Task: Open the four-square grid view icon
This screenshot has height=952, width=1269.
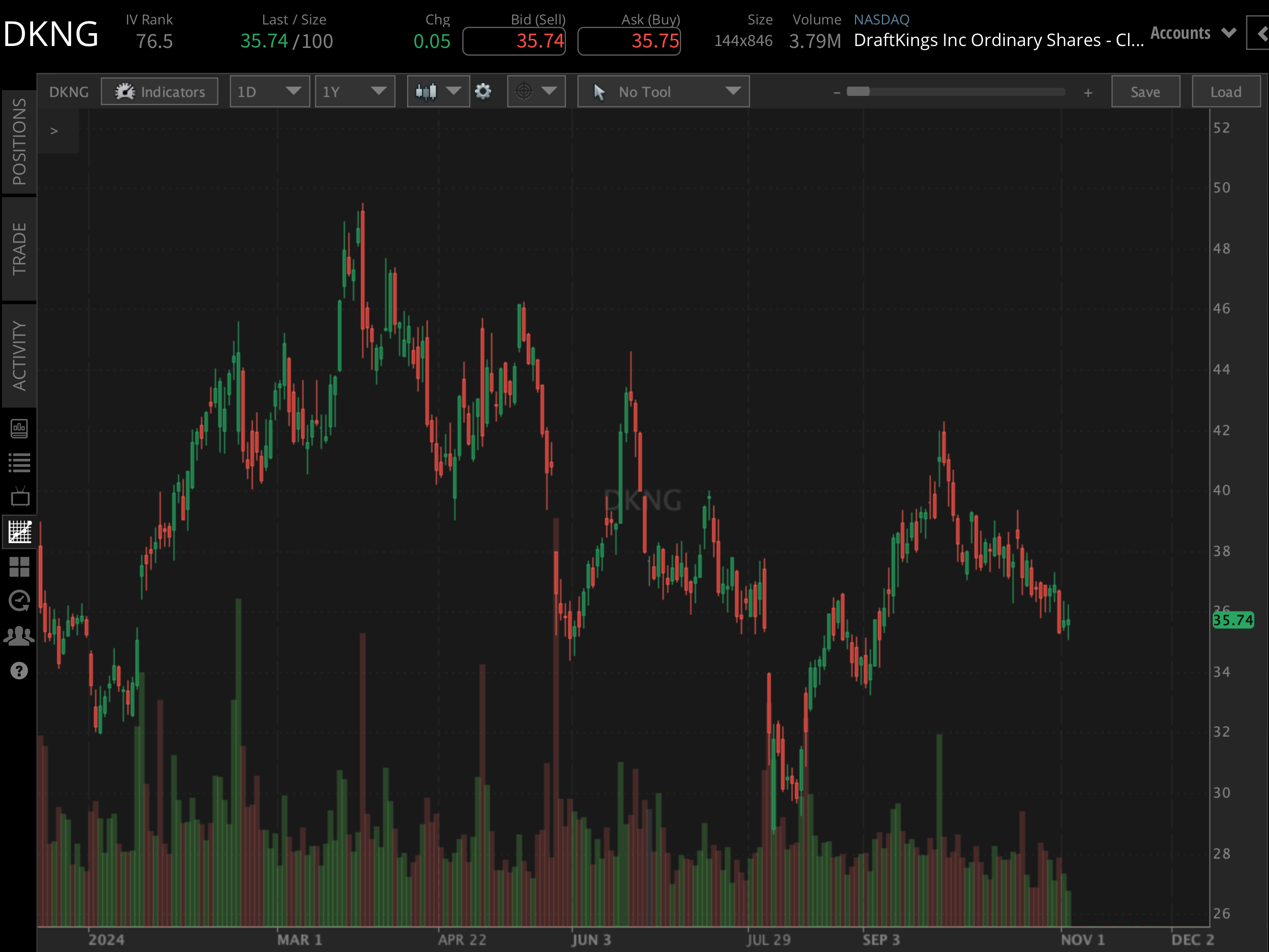Action: click(x=19, y=567)
